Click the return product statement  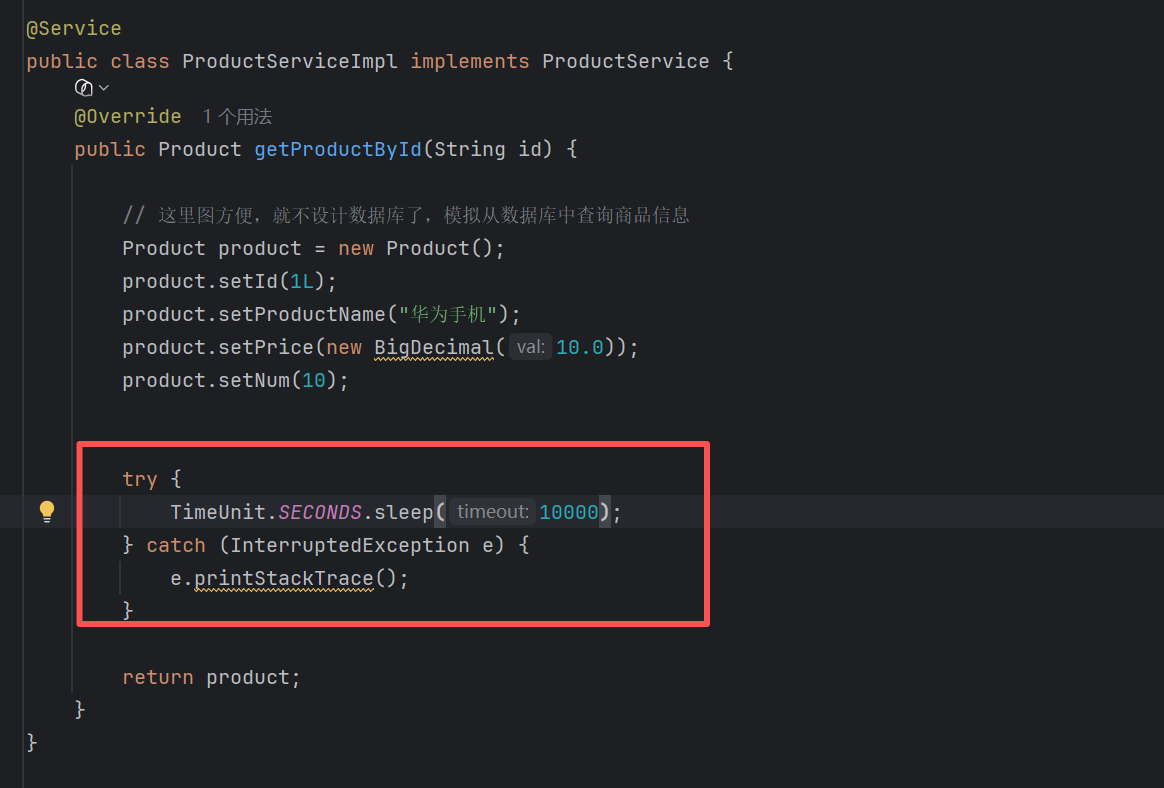[x=212, y=677]
